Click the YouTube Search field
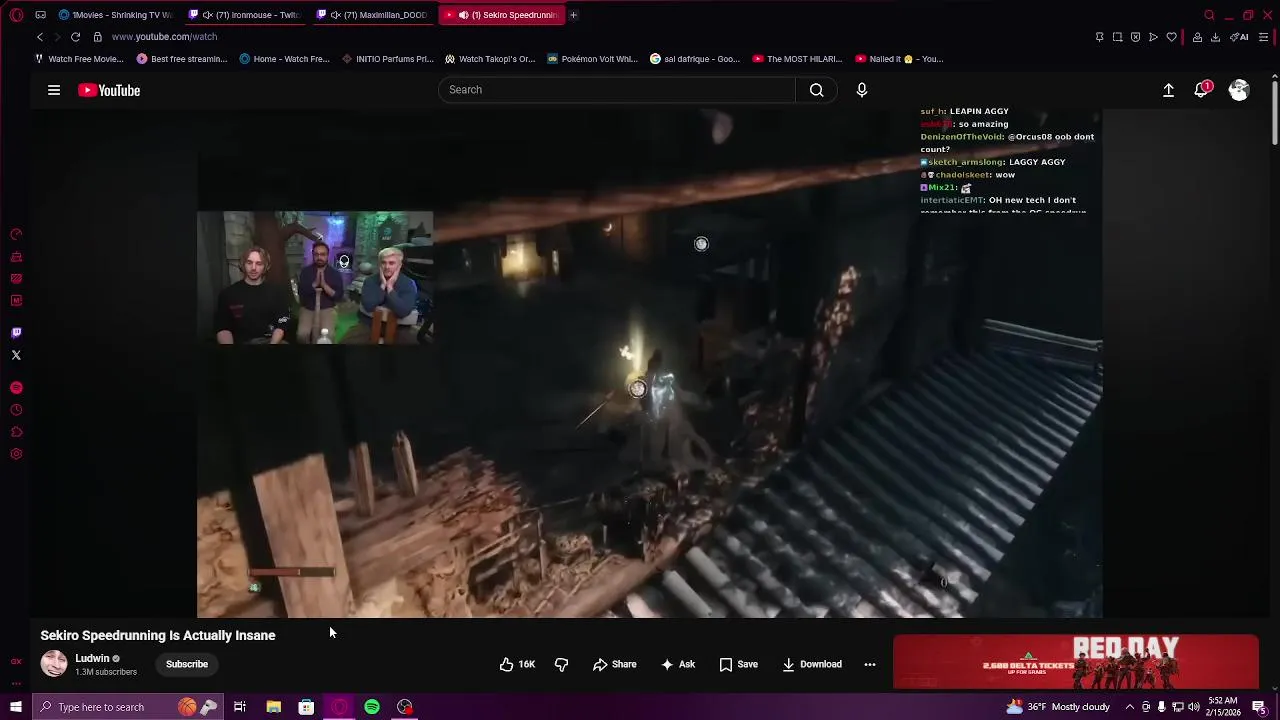 [616, 90]
